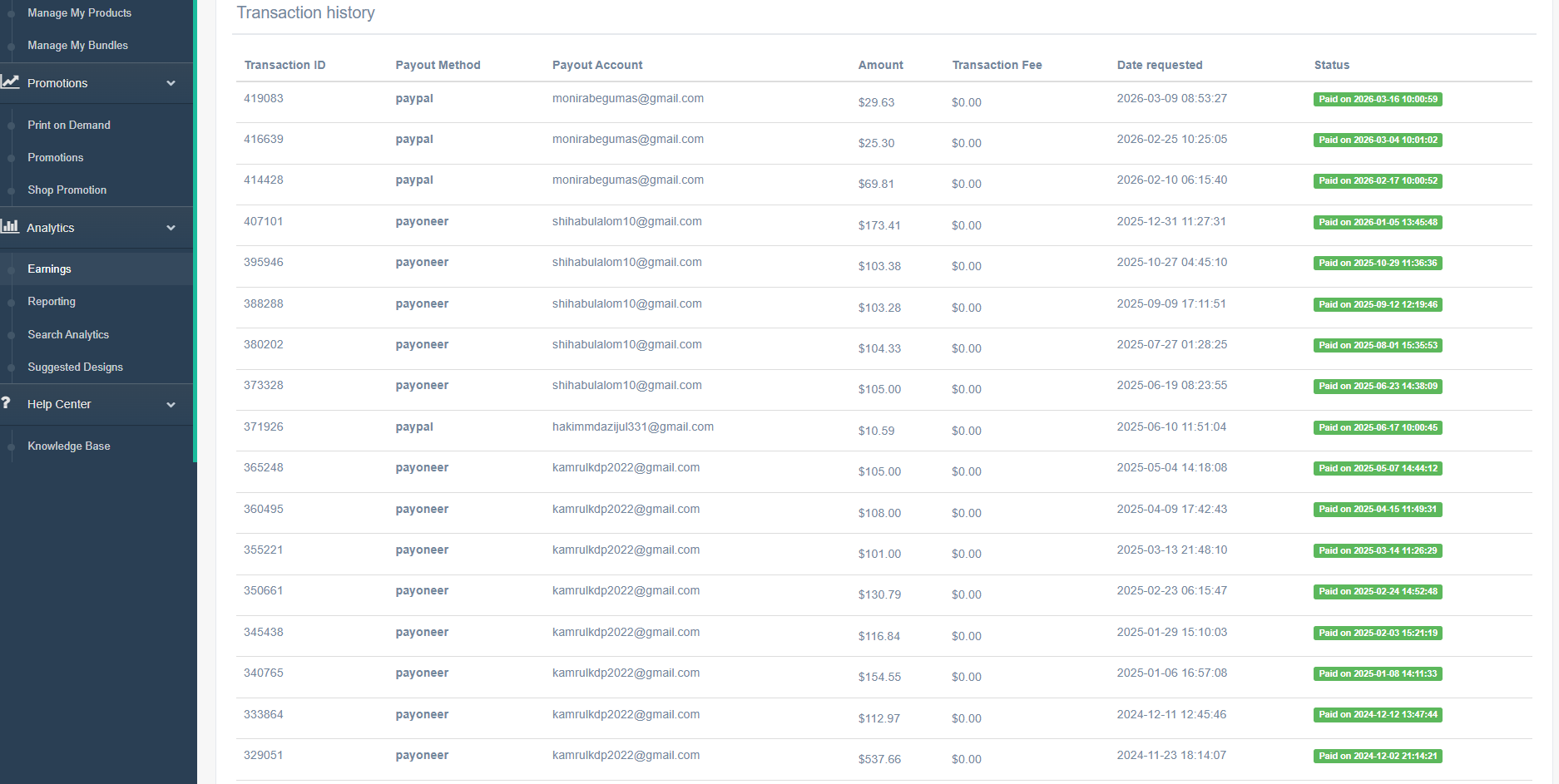Click paid status badge for transaction 419083
The image size is (1559, 784).
[1377, 100]
